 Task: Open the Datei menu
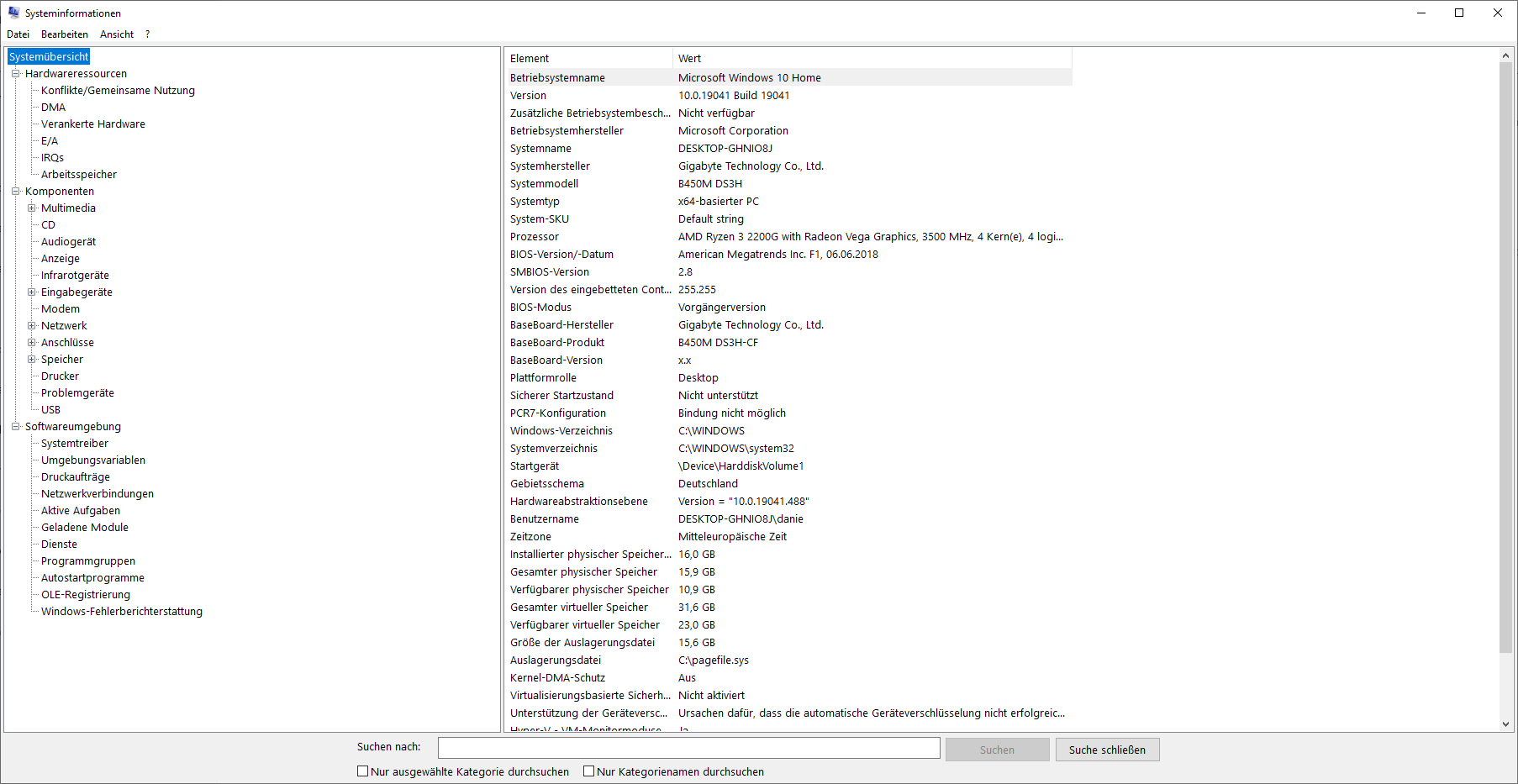(18, 34)
